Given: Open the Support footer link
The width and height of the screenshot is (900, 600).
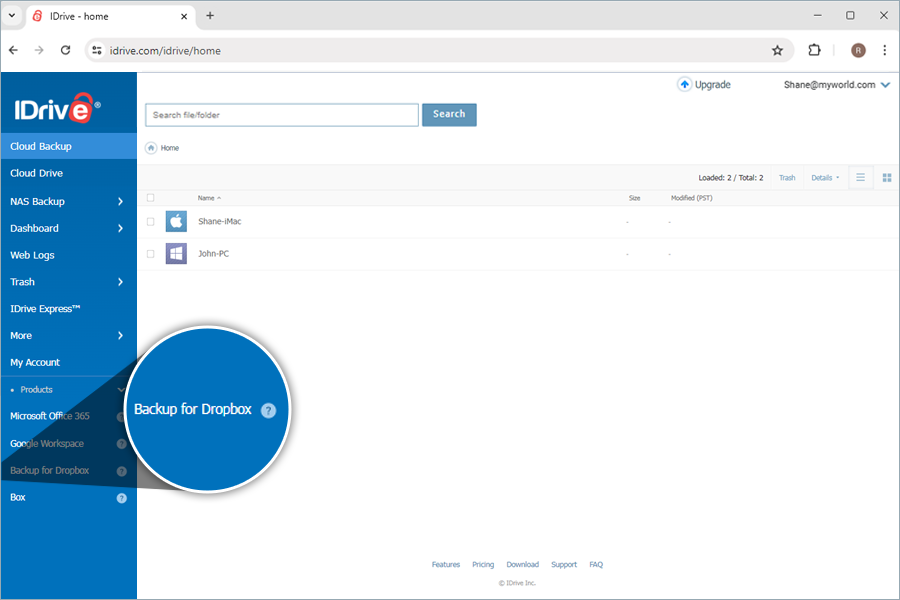Looking at the screenshot, I should pos(564,565).
